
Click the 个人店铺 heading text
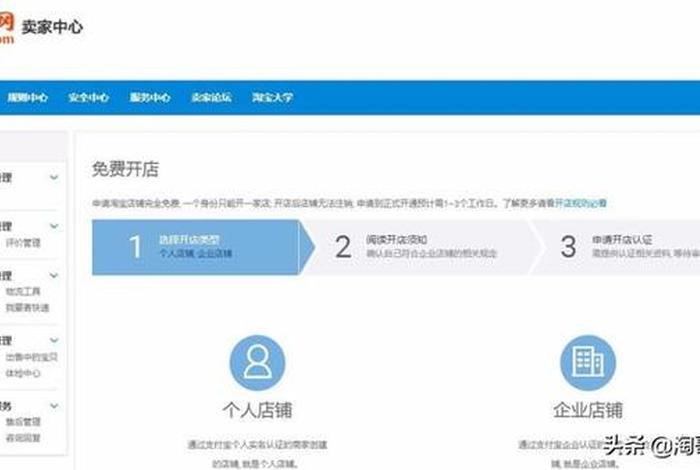point(257,410)
